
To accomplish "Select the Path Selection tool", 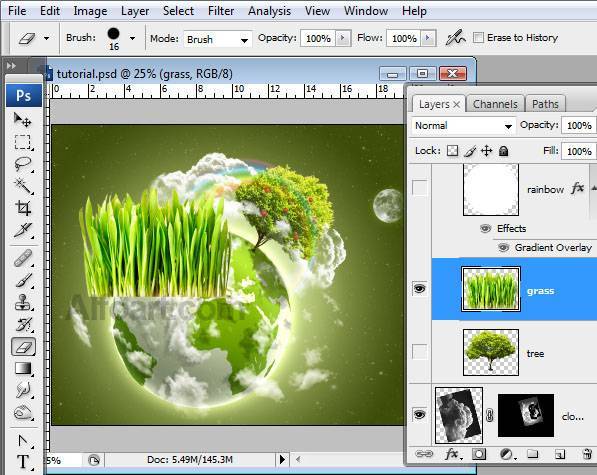I will coord(23,441).
